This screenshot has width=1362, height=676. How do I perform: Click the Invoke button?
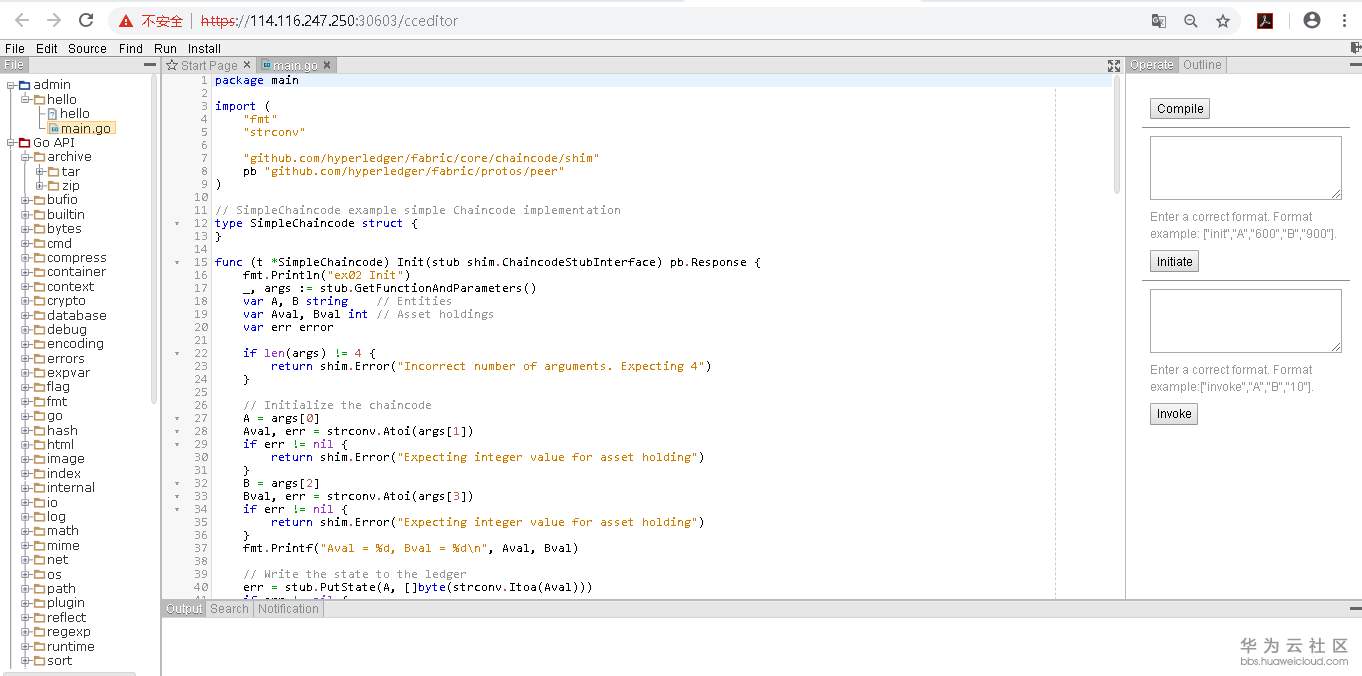pyautogui.click(x=1174, y=414)
